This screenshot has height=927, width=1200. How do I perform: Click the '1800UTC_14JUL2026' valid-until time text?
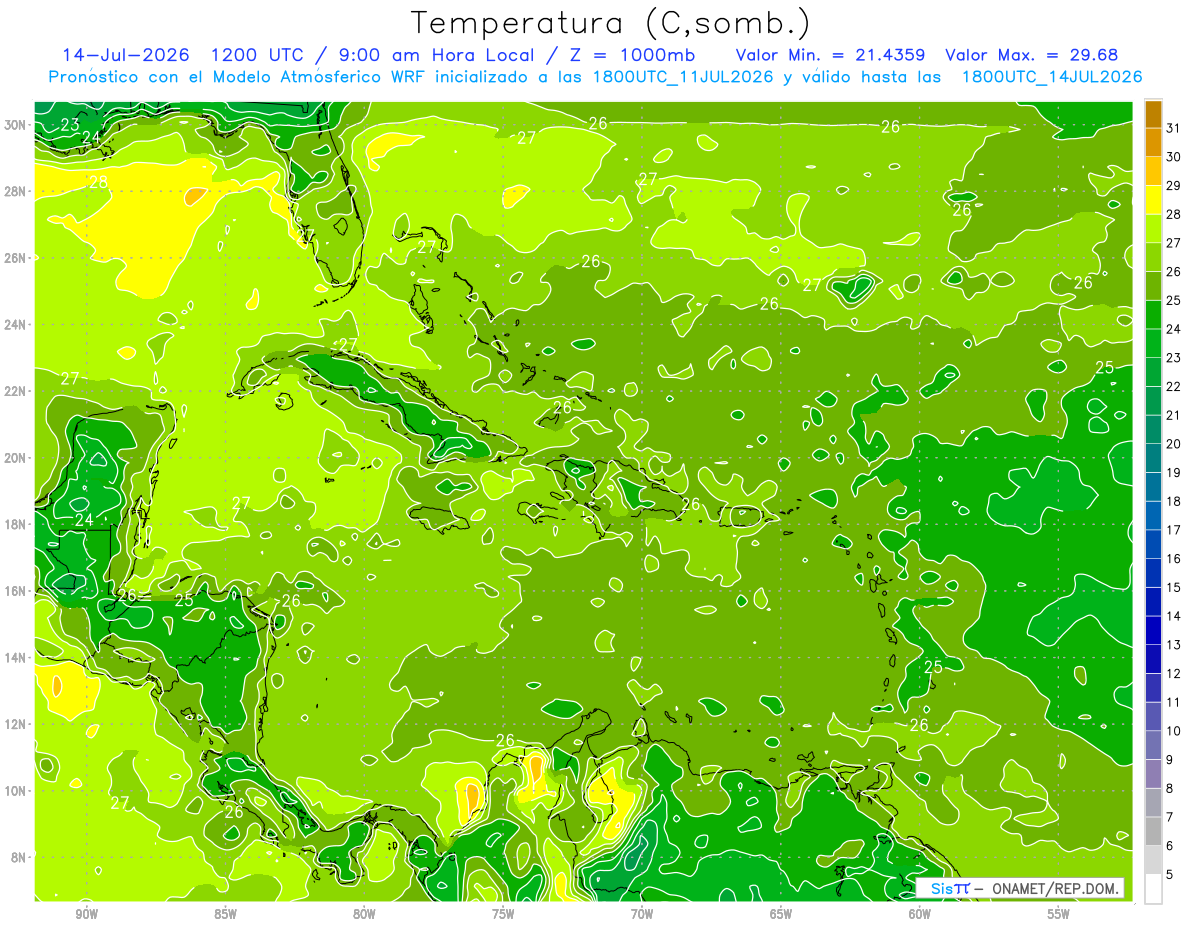click(x=1051, y=77)
